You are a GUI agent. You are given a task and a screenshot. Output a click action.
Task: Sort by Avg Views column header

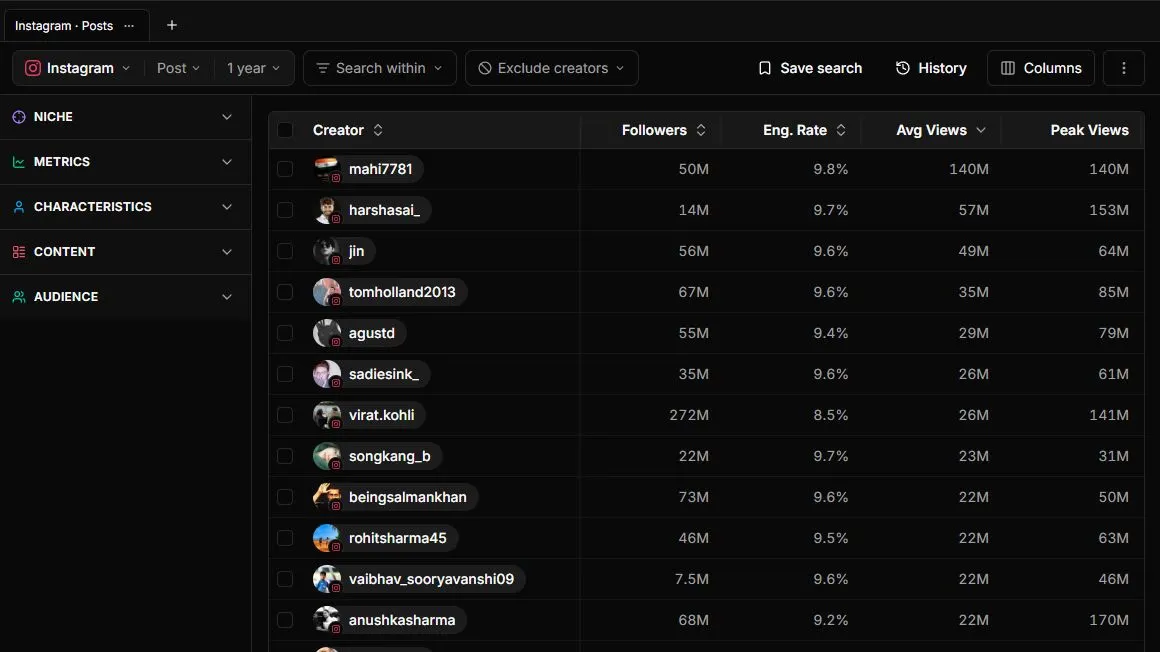pyautogui.click(x=940, y=130)
